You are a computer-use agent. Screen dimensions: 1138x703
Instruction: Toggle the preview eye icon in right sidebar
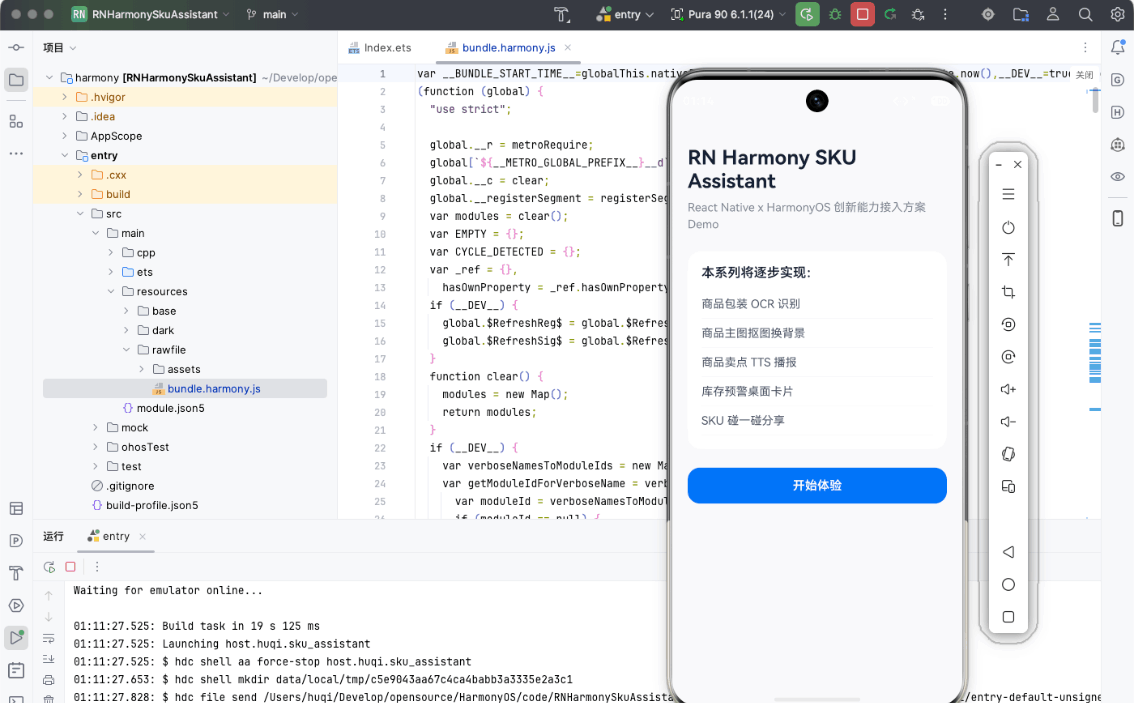pos(1118,177)
